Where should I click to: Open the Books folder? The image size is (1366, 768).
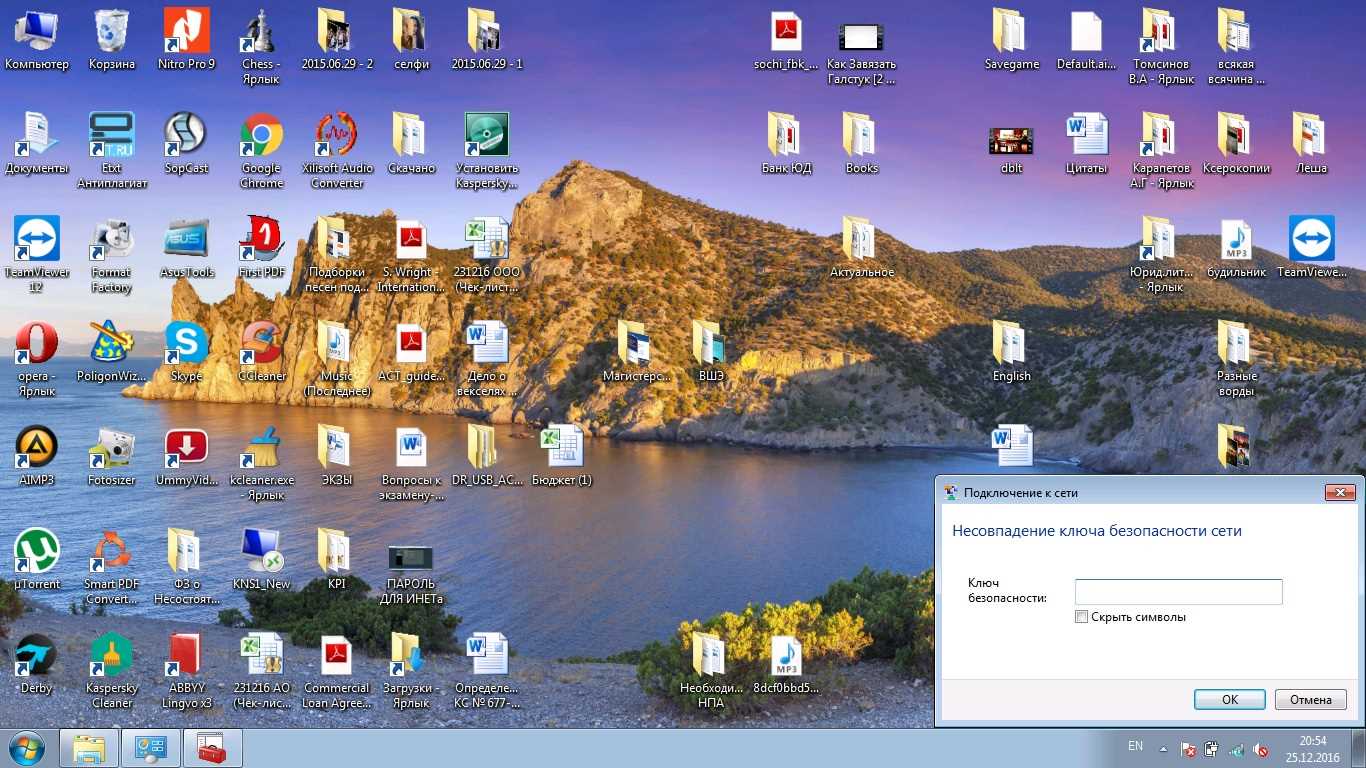click(861, 144)
